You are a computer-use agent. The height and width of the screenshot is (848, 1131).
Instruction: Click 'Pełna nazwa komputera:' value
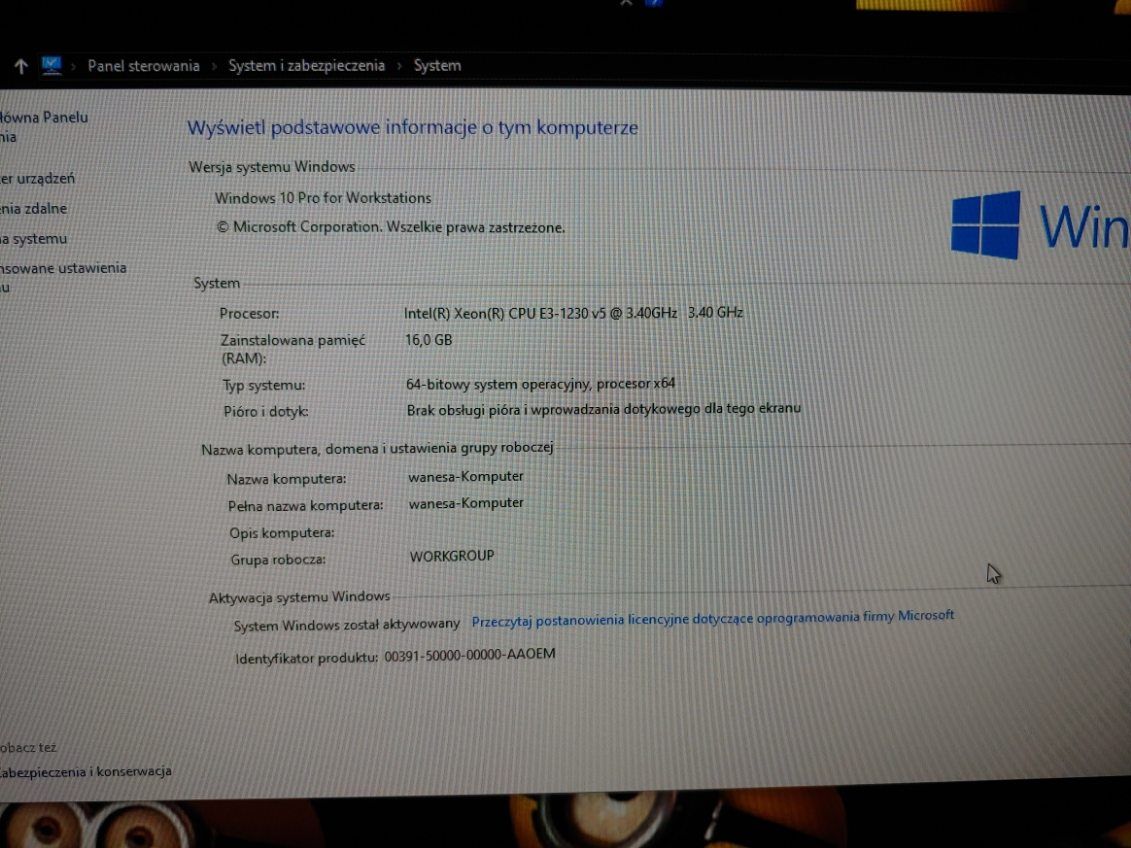(x=466, y=503)
